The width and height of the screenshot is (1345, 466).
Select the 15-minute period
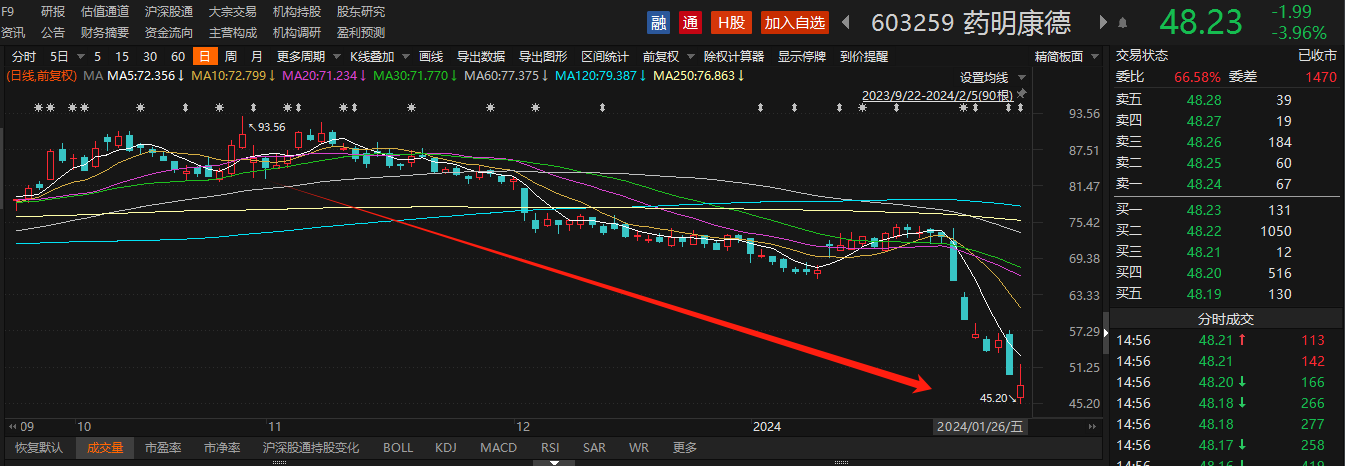pyautogui.click(x=122, y=56)
